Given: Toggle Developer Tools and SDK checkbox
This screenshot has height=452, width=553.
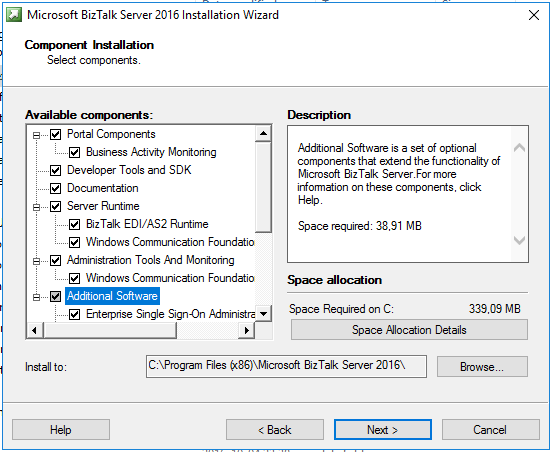Looking at the screenshot, I should click(55, 170).
